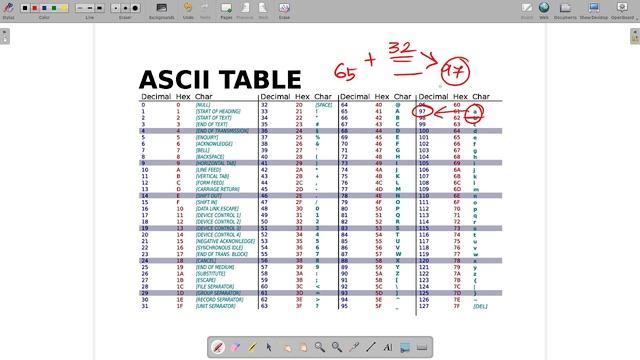Select the Scroll page hand tool
Viewport: 640px width, 360px height.
click(303, 347)
